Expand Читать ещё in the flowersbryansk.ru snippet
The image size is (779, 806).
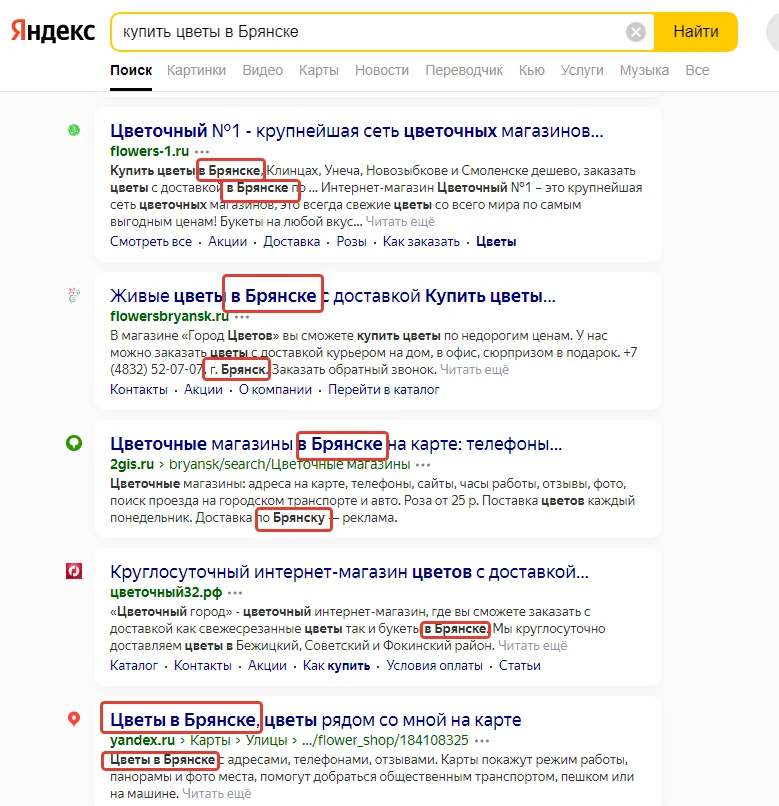click(476, 369)
